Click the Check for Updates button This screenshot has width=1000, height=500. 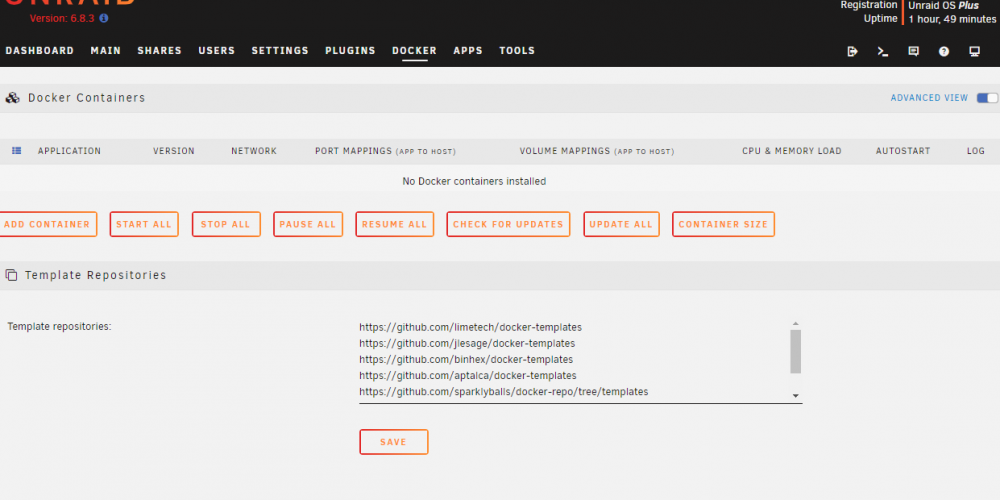(508, 224)
